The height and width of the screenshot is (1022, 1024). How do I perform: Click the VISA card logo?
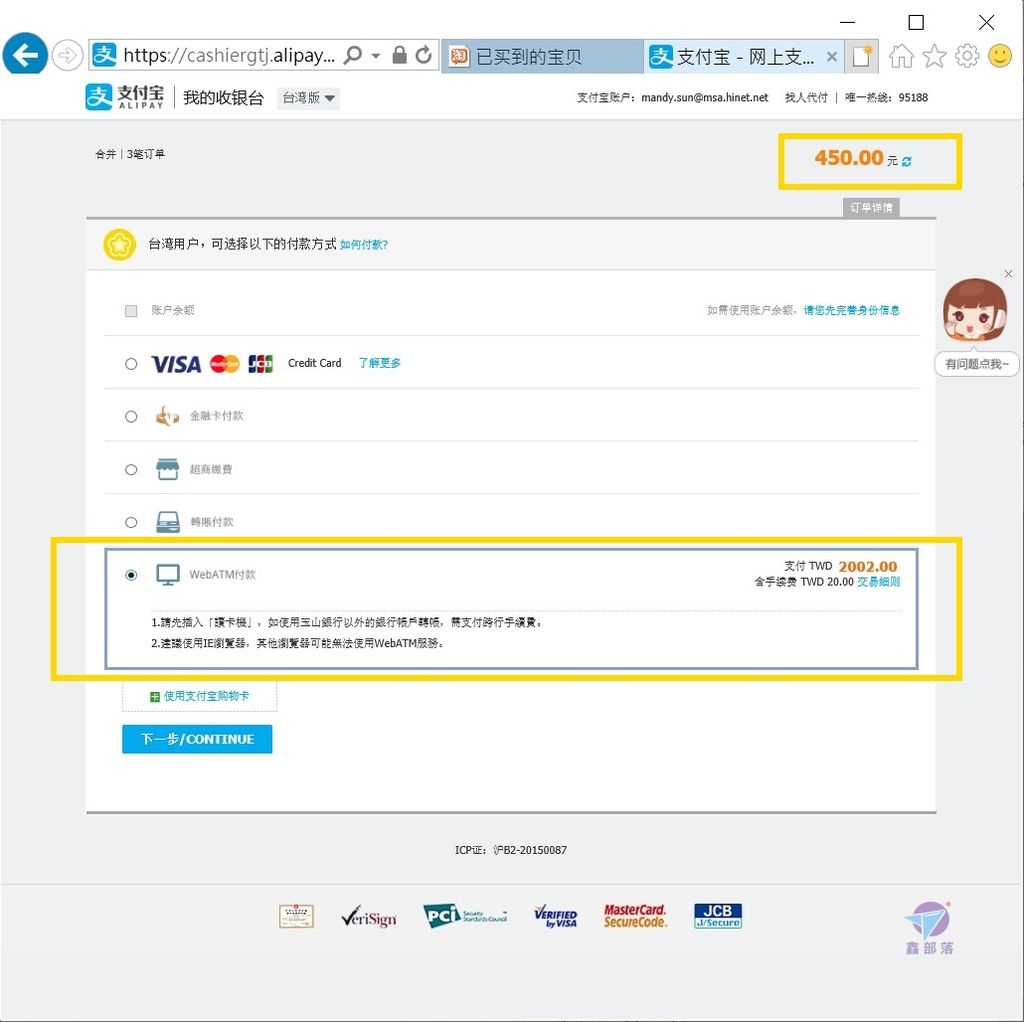[176, 364]
